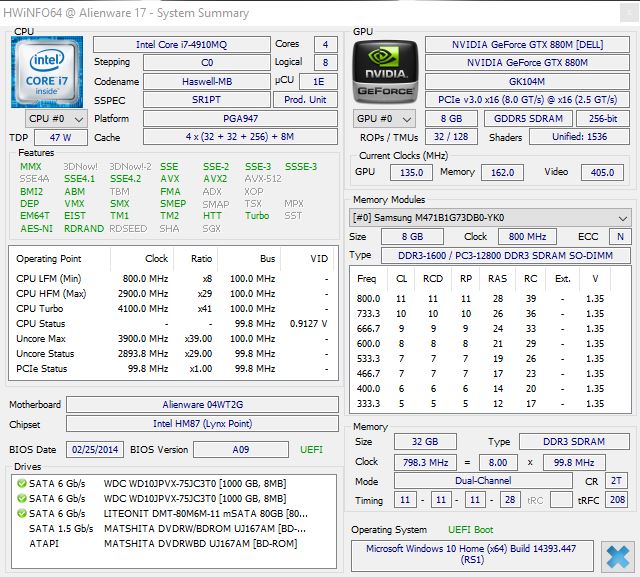
Task: Click the BIOS version A09 field
Action: pos(241,449)
